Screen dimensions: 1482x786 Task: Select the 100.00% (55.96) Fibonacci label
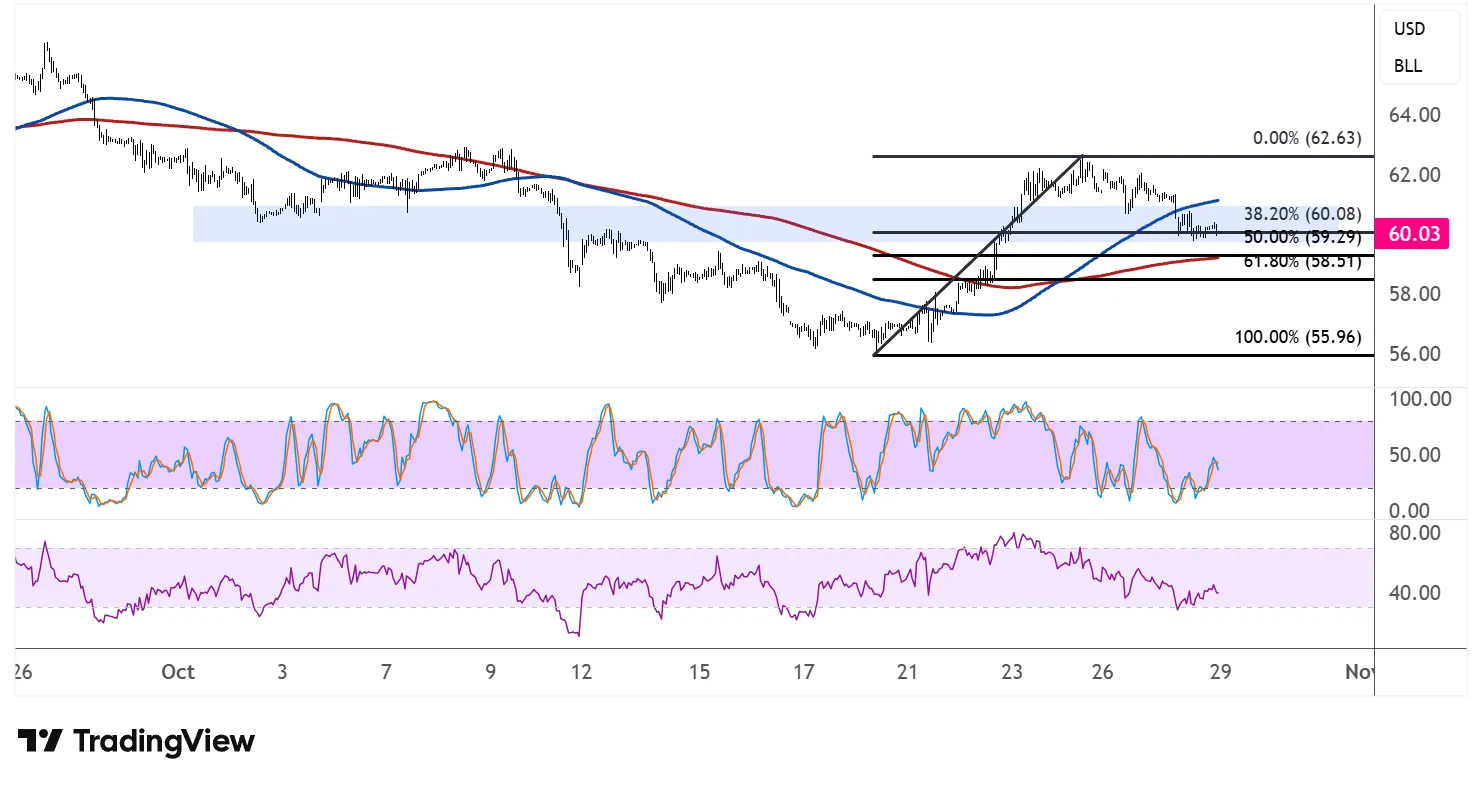(x=1298, y=337)
